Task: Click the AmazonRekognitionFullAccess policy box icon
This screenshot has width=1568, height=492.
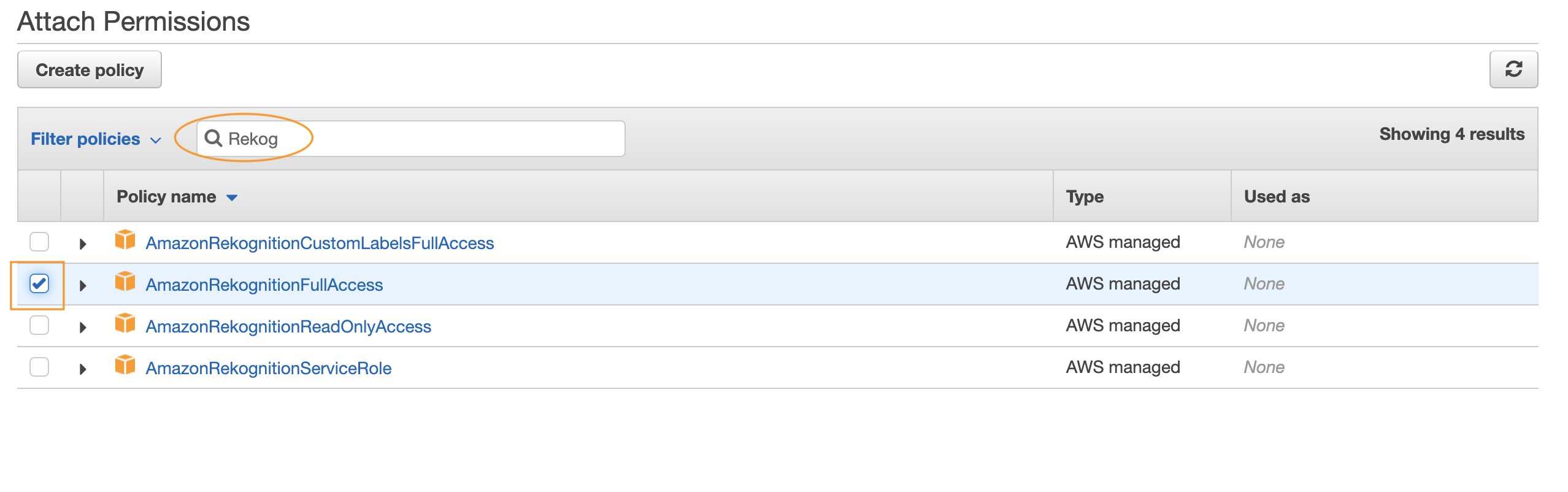Action: 125,282
